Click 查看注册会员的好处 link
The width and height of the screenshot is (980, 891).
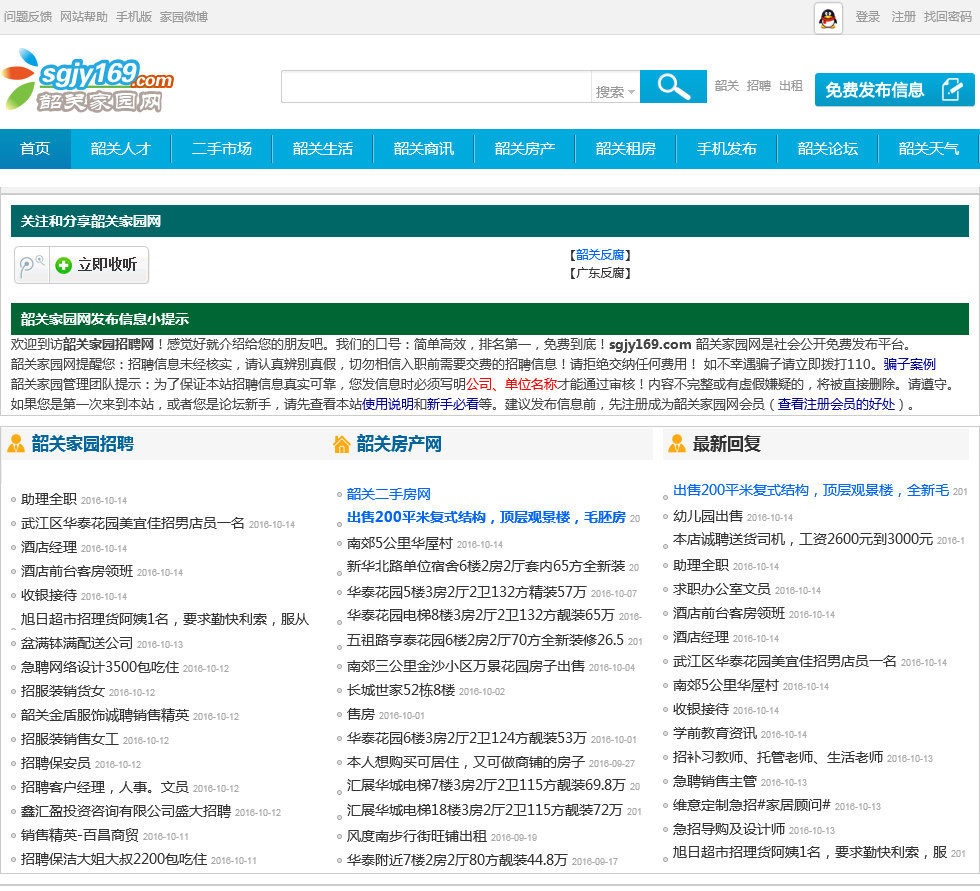pos(836,404)
